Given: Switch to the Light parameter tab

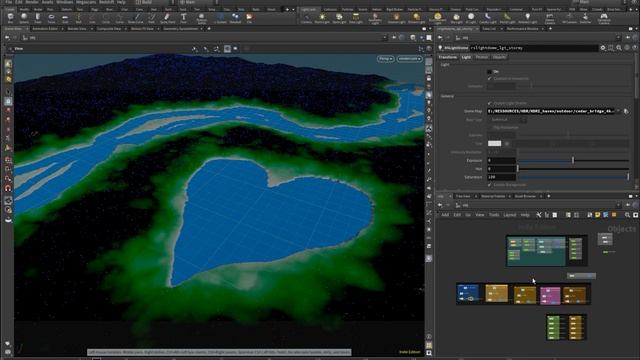Looking at the screenshot, I should pos(466,57).
